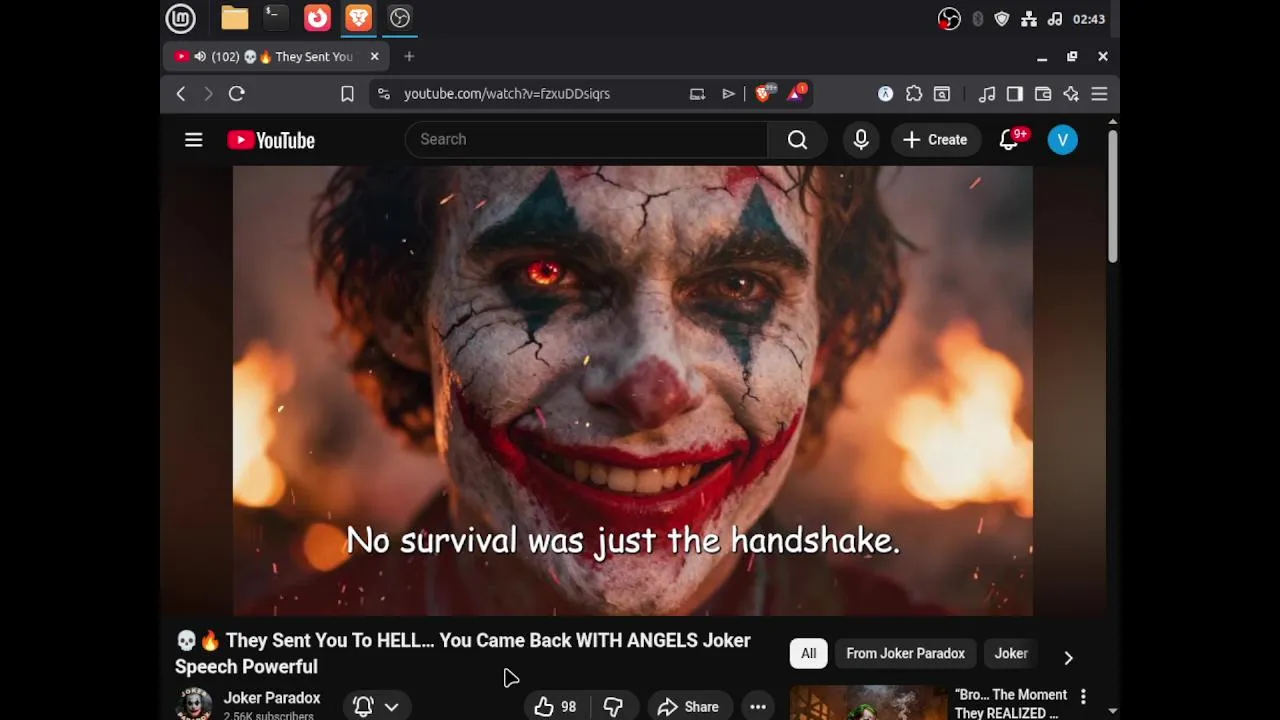Image resolution: width=1280 pixels, height=720 pixels.
Task: Go to YouTube home via logo
Action: (x=271, y=140)
